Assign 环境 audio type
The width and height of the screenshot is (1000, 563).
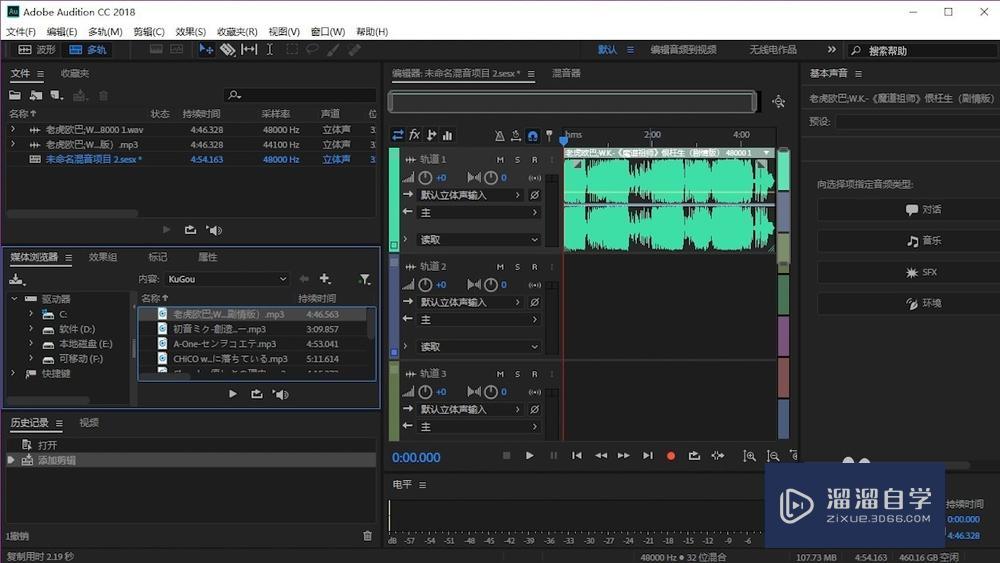click(x=909, y=303)
